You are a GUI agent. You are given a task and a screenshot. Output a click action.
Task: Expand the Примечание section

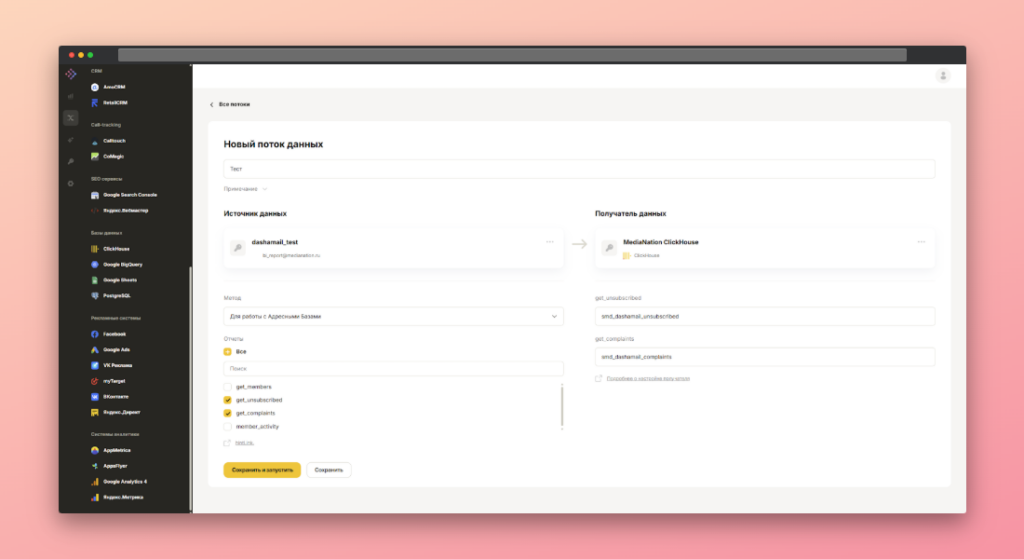click(246, 189)
